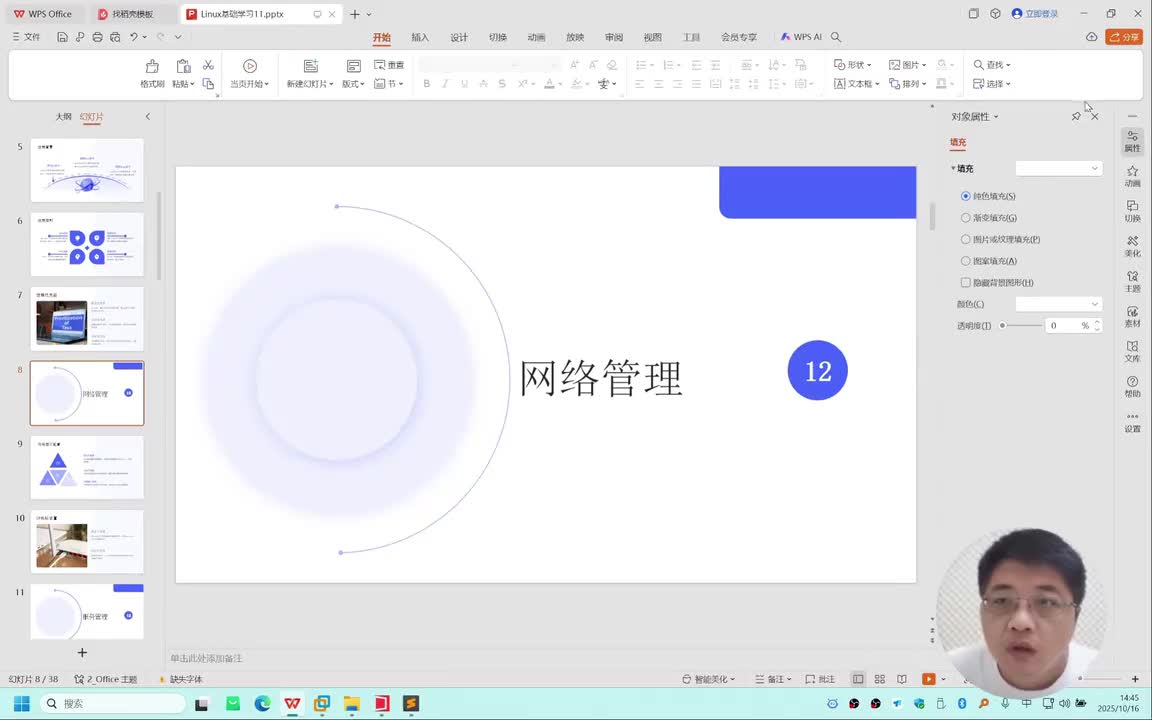Click the Print Preview icon
1152x720 pixels.
115,37
